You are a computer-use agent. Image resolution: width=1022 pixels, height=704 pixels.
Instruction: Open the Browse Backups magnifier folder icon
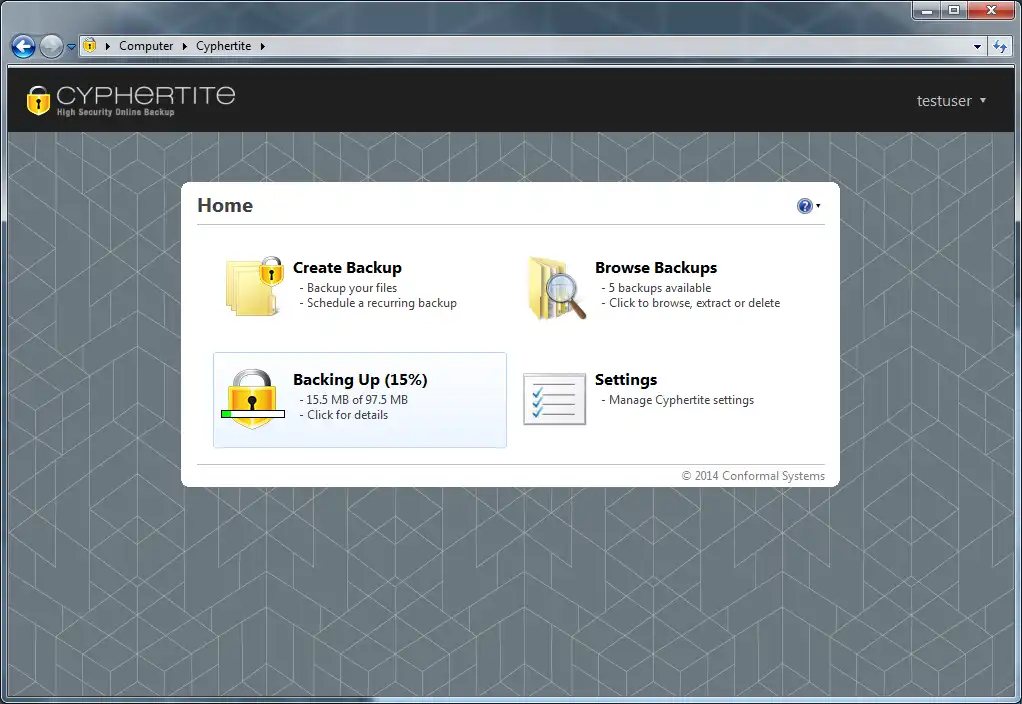coord(556,287)
